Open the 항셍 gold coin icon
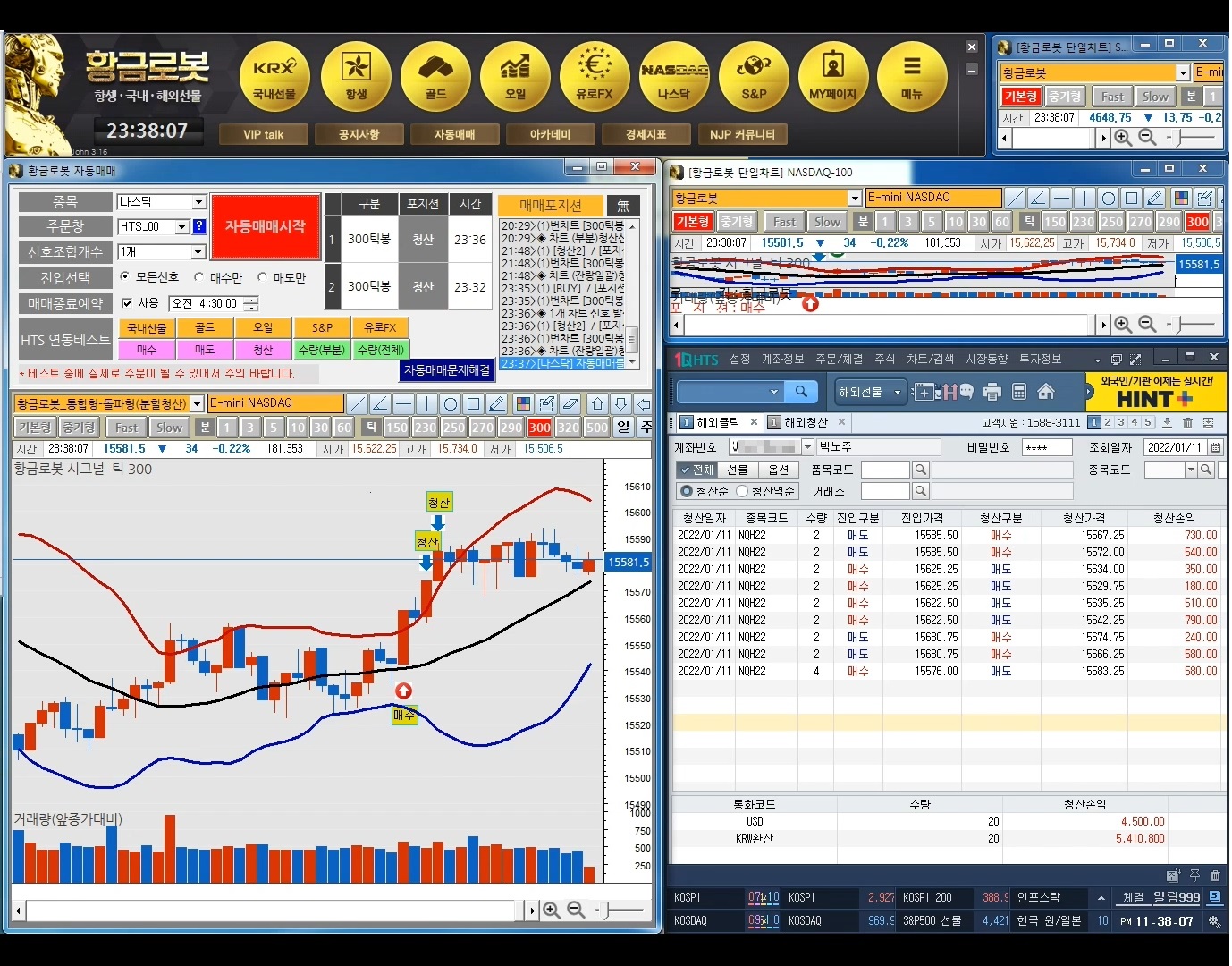Viewport: 1232px width, 966px height. 356,75
